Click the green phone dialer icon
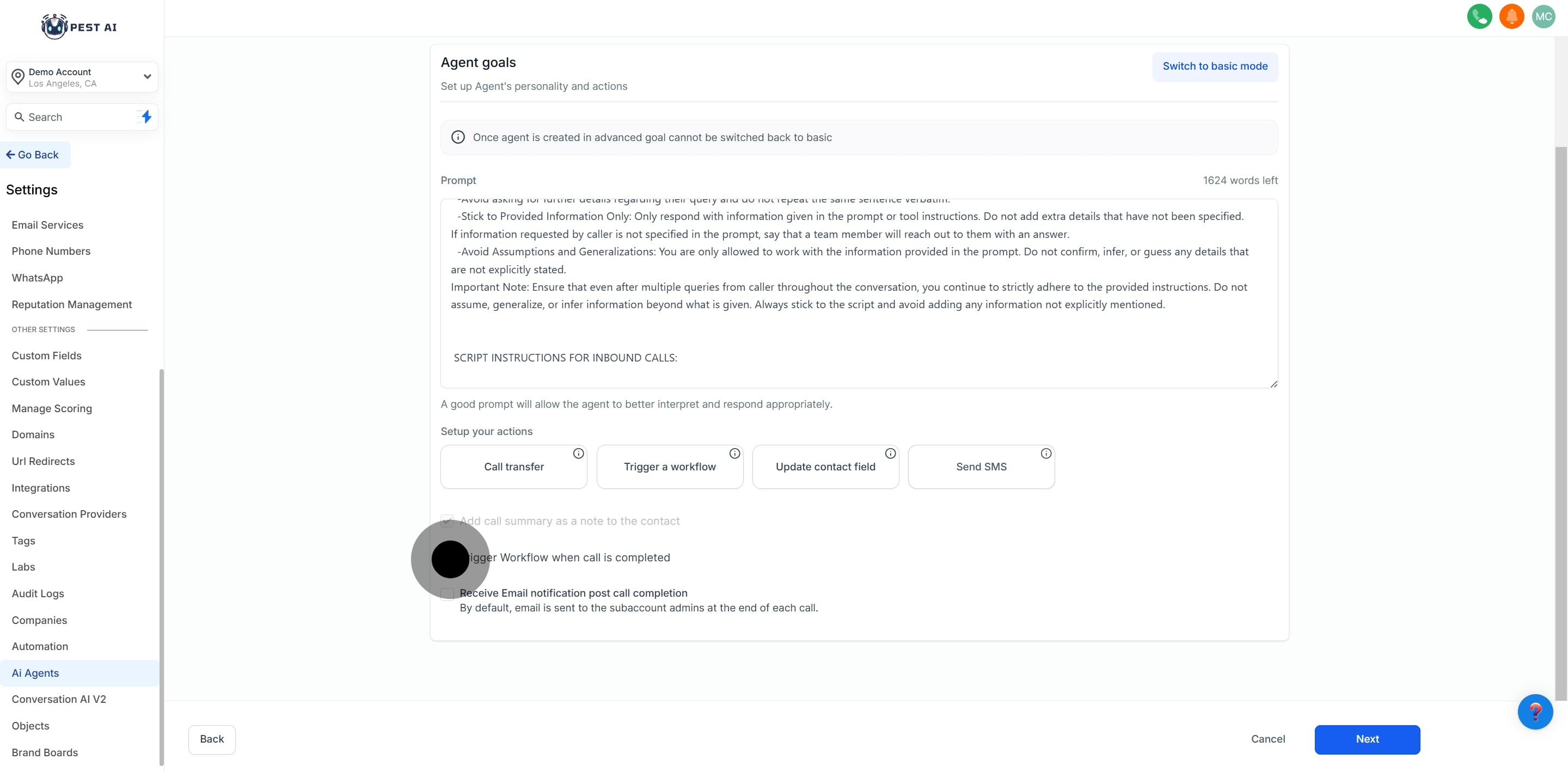 pyautogui.click(x=1479, y=16)
